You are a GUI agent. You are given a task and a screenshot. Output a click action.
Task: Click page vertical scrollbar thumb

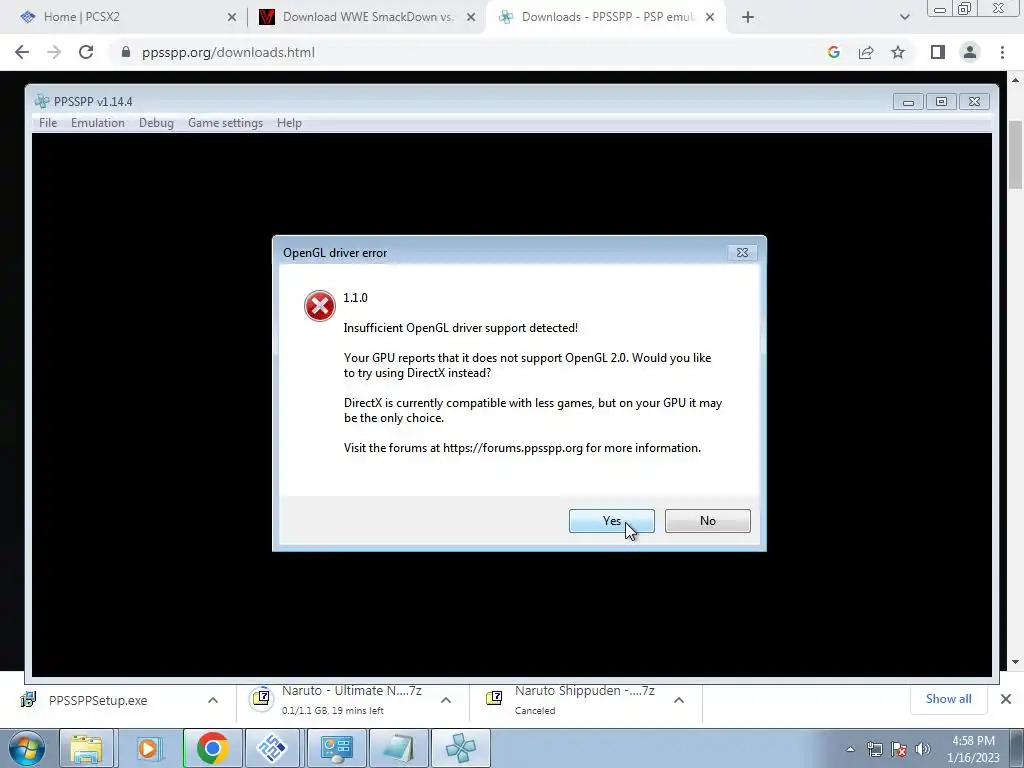[x=1015, y=155]
